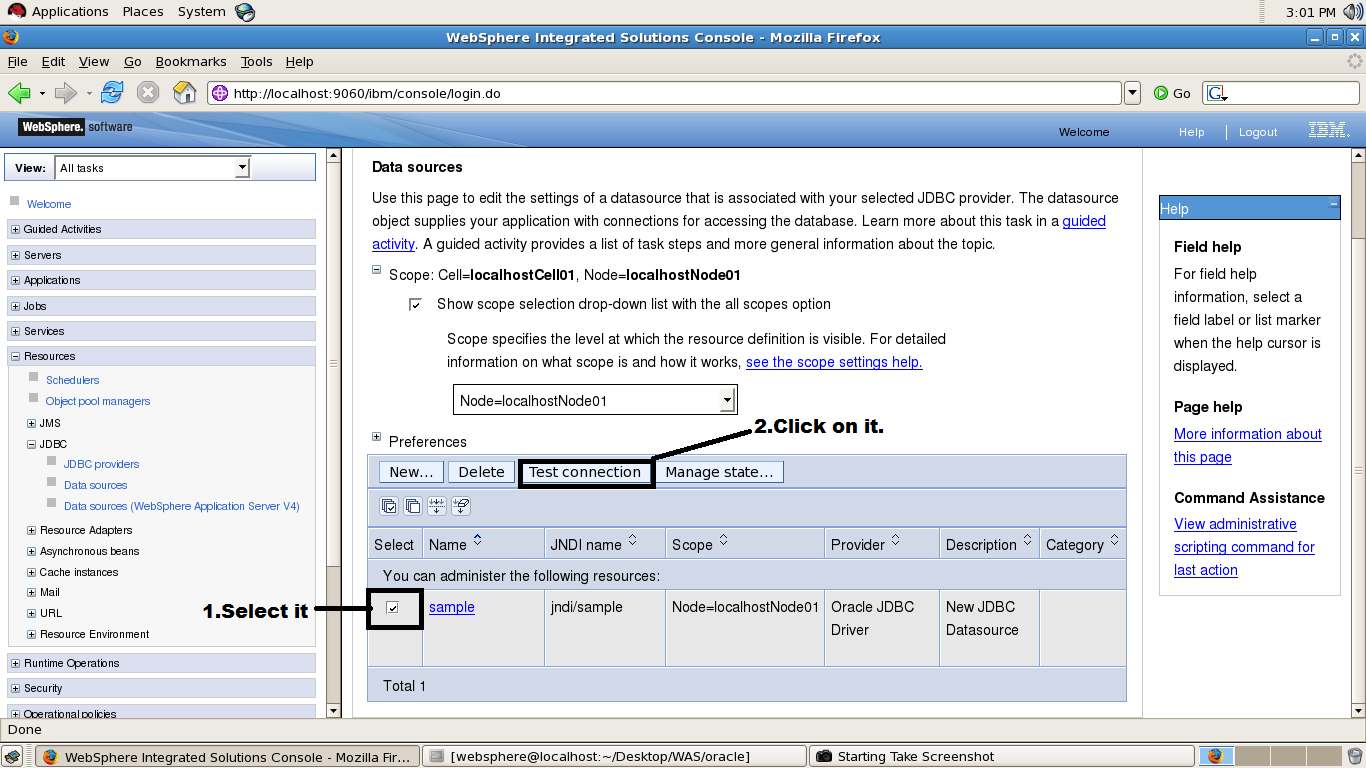Screen dimensions: 1366x768
Task: Open the Edit menu
Action: tap(53, 61)
